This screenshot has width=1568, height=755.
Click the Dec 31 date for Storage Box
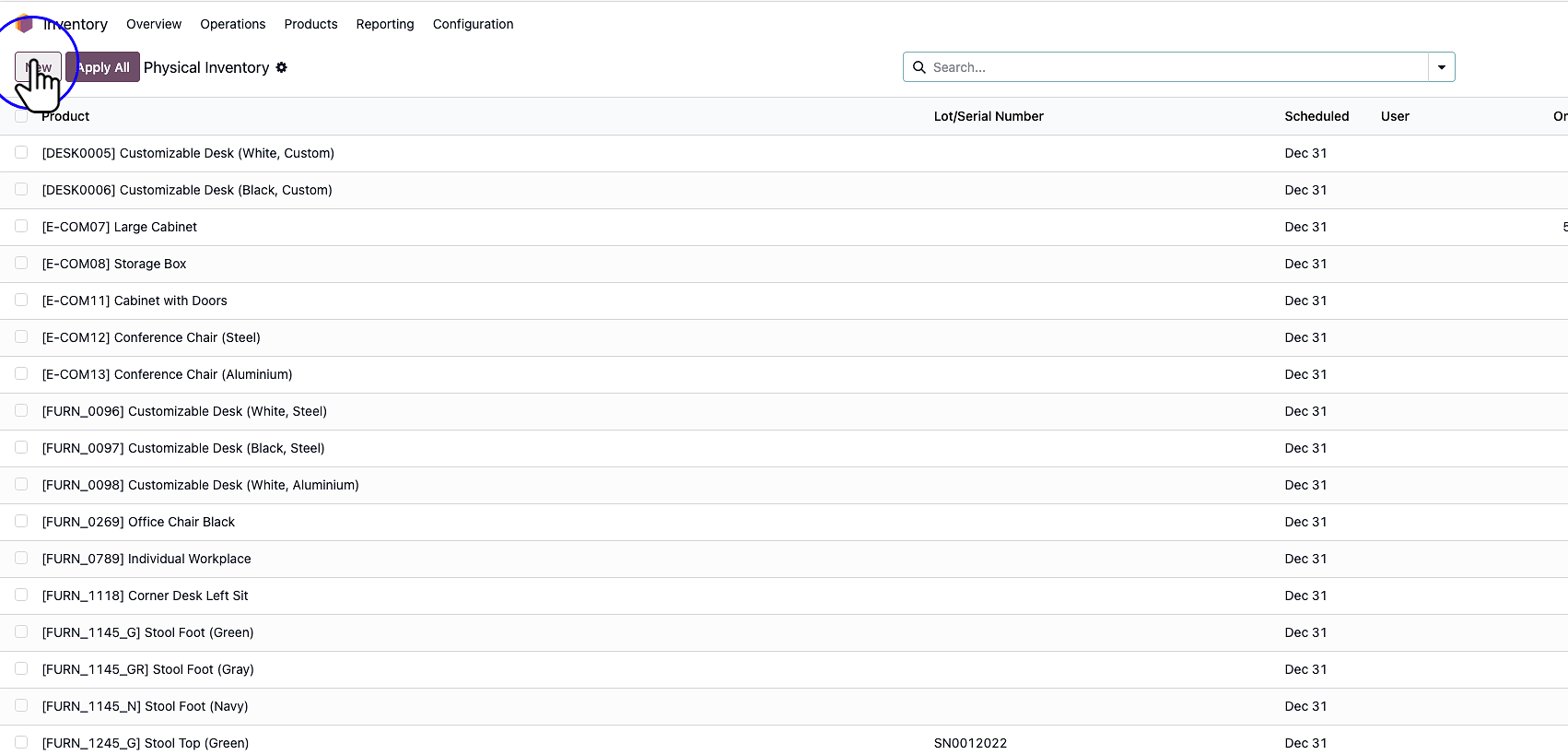pyautogui.click(x=1305, y=264)
